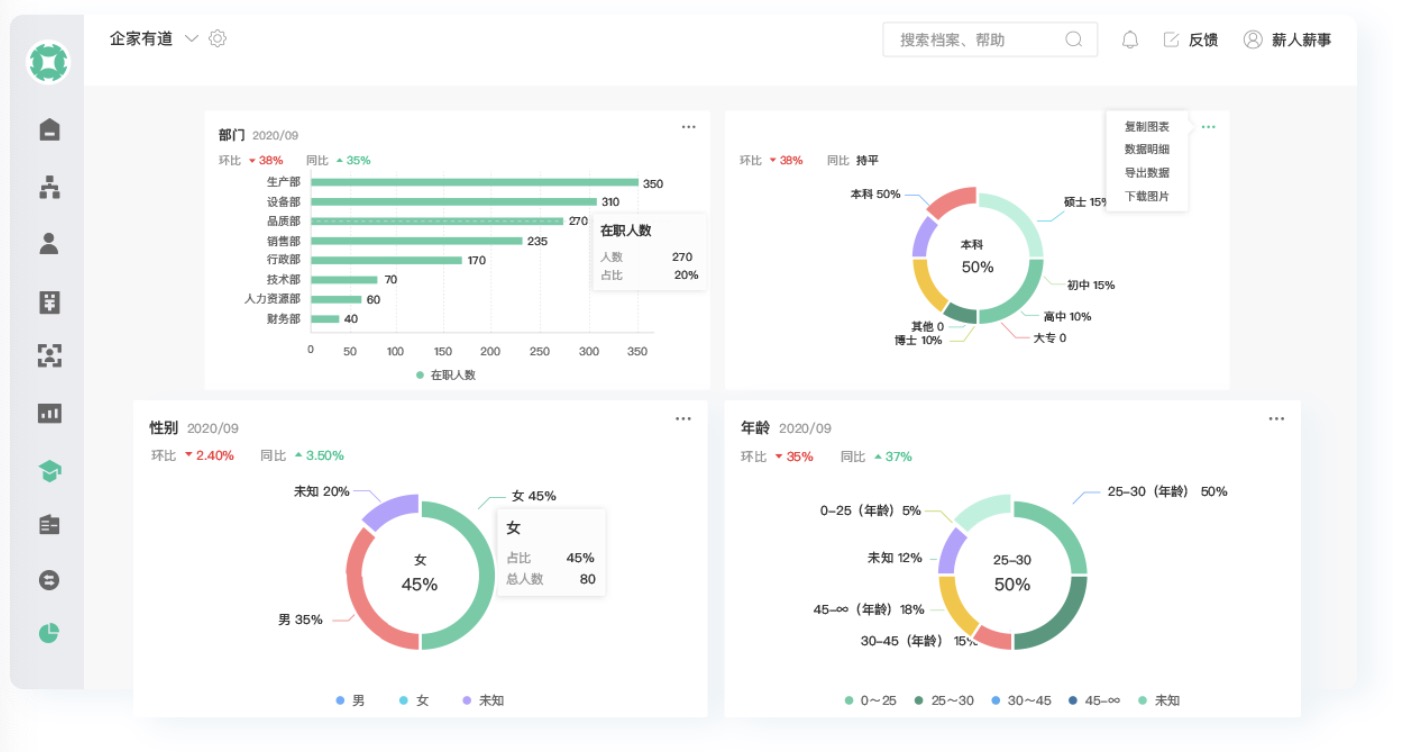The height and width of the screenshot is (752, 1416).
Task: Open the home icon in the sidebar
Action: click(49, 129)
